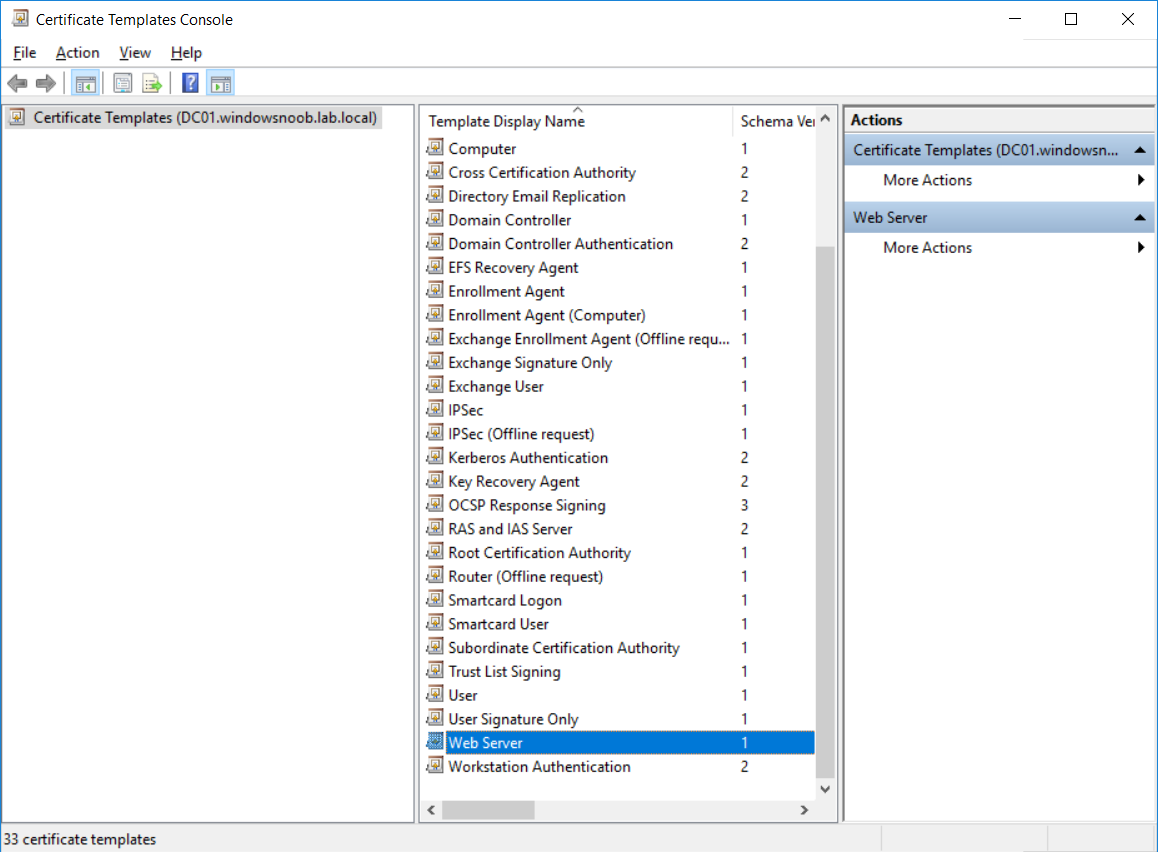Minimize the Certificate Templates Console window
The height and width of the screenshot is (852, 1158).
(x=1015, y=19)
